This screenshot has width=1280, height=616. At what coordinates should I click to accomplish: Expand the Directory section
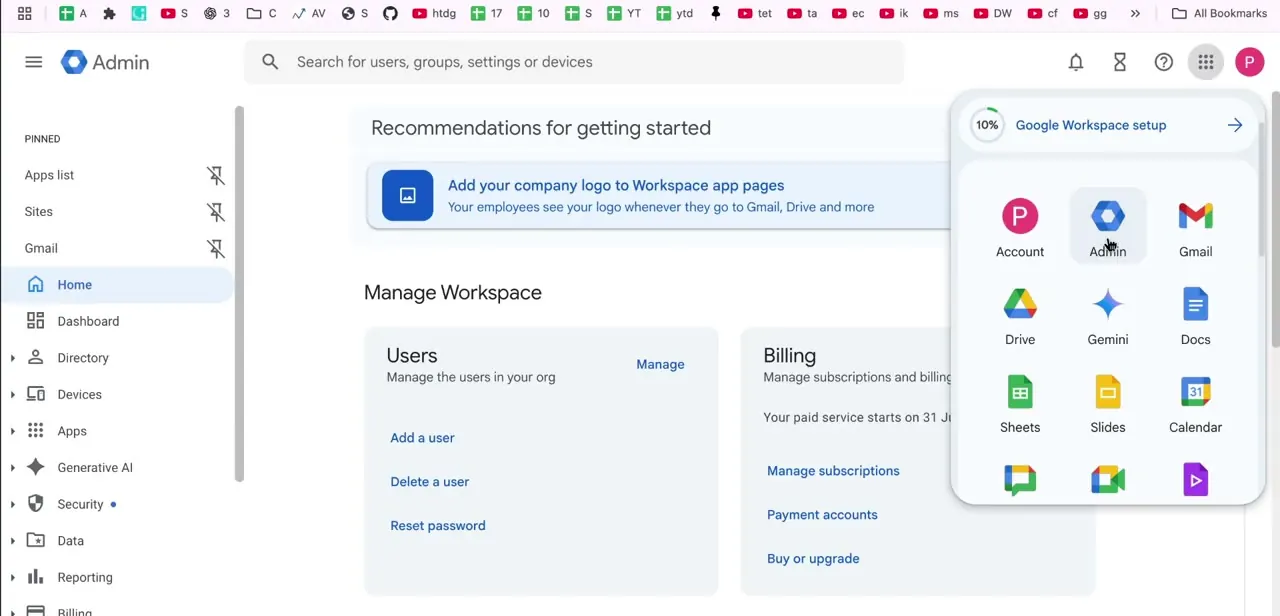[x=13, y=358]
